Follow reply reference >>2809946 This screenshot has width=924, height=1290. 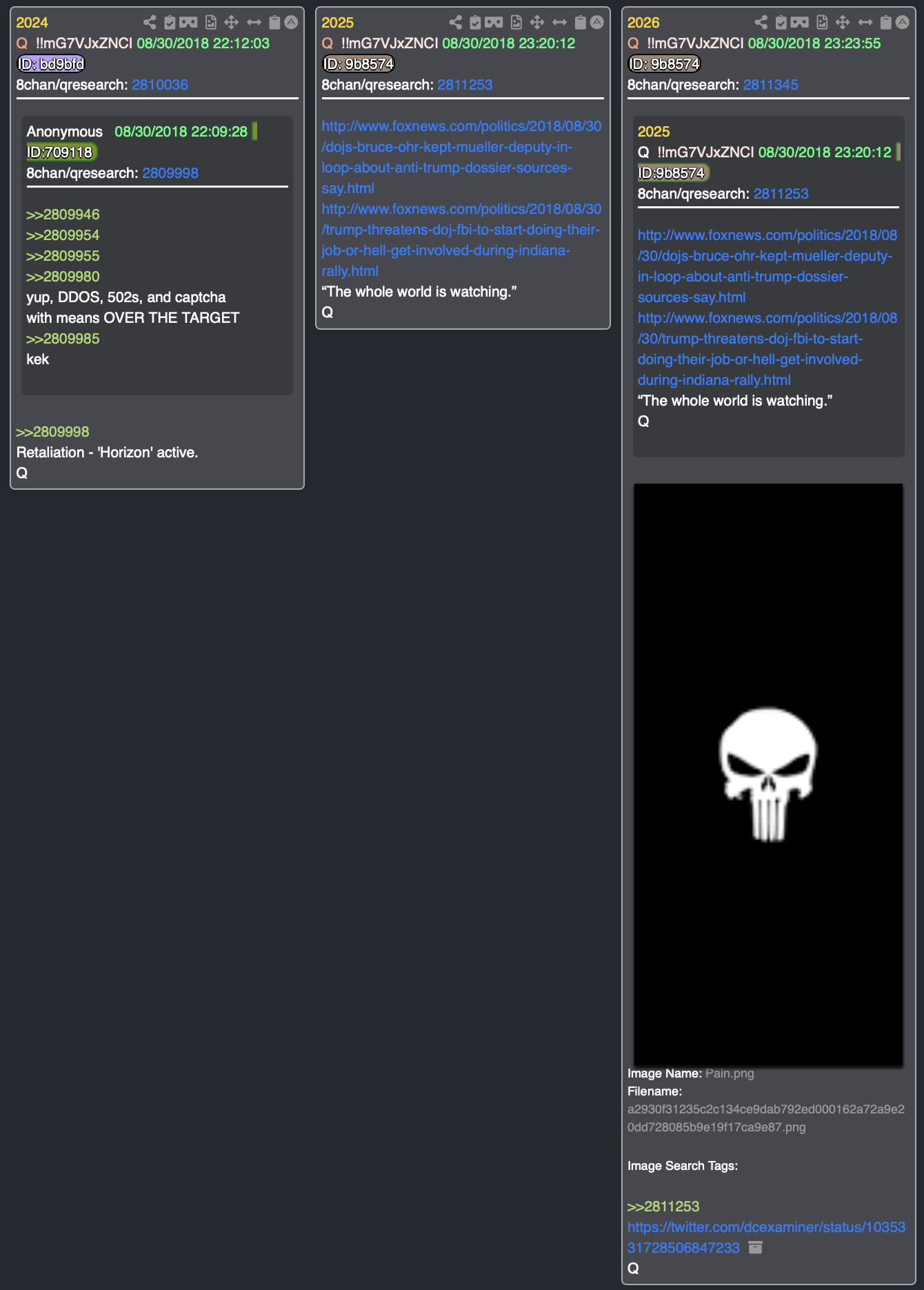pos(63,215)
